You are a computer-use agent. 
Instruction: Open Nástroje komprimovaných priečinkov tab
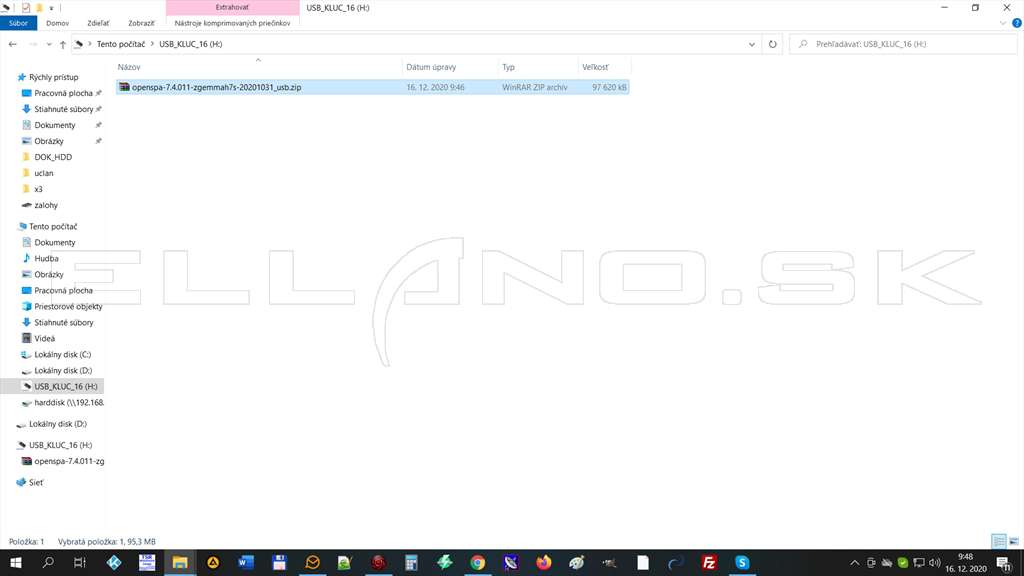tap(232, 23)
